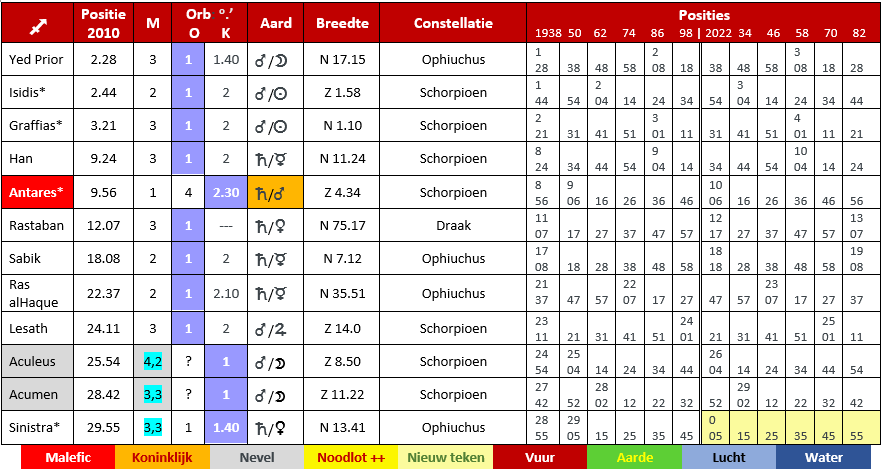The height and width of the screenshot is (472, 884).
Task: Click the yellow Noodlot ++ legend swatch
Action: tap(351, 457)
